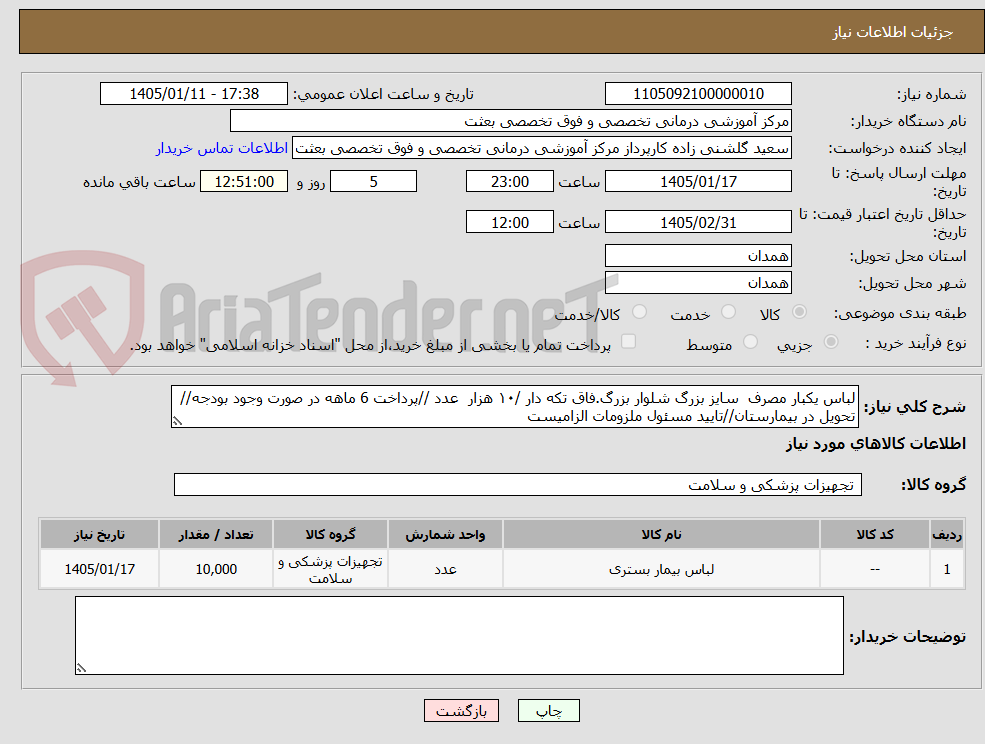The height and width of the screenshot is (744, 985).
Task: Click the تاریخ نیاز column header
Action: (x=99, y=535)
